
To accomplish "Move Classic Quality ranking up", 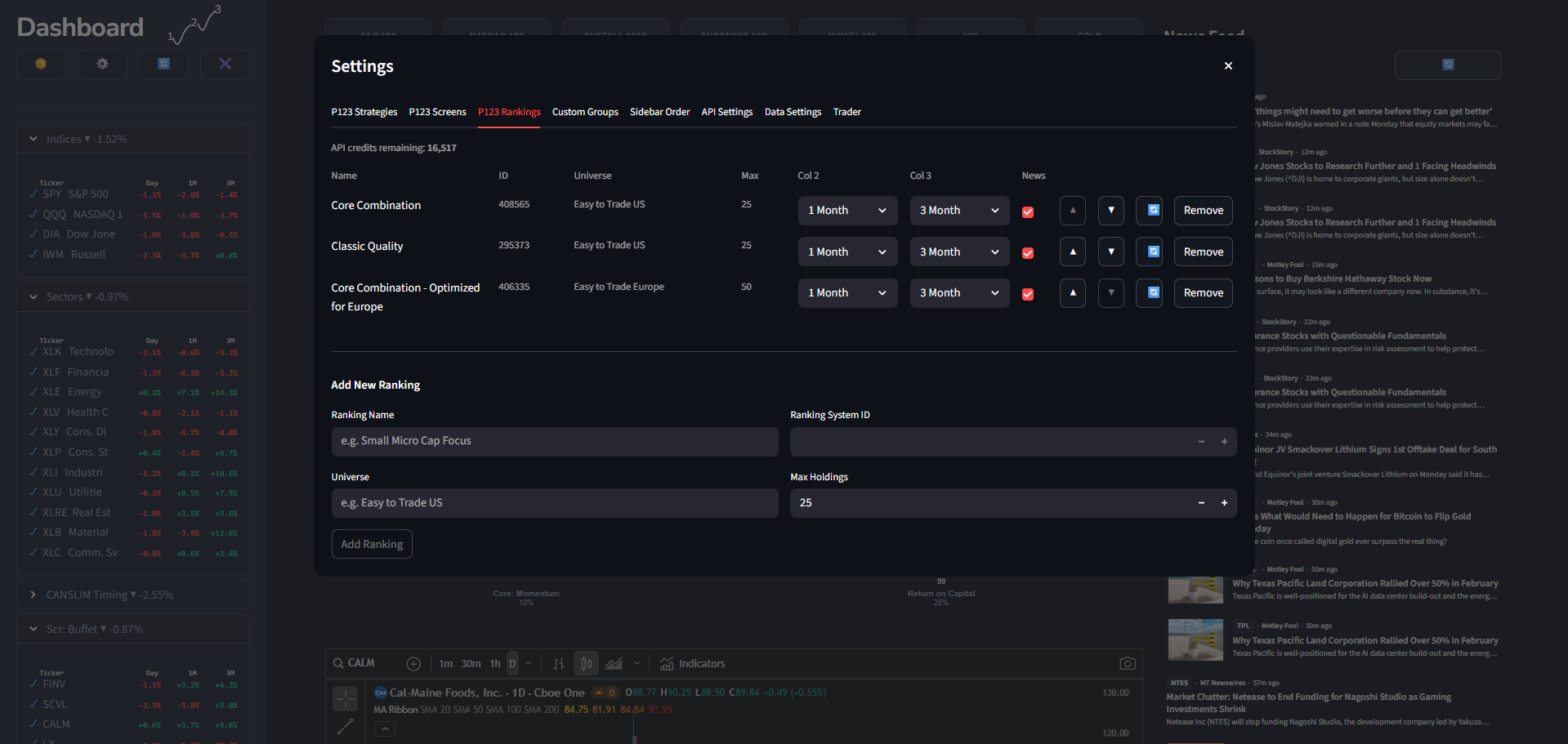I will (1072, 252).
